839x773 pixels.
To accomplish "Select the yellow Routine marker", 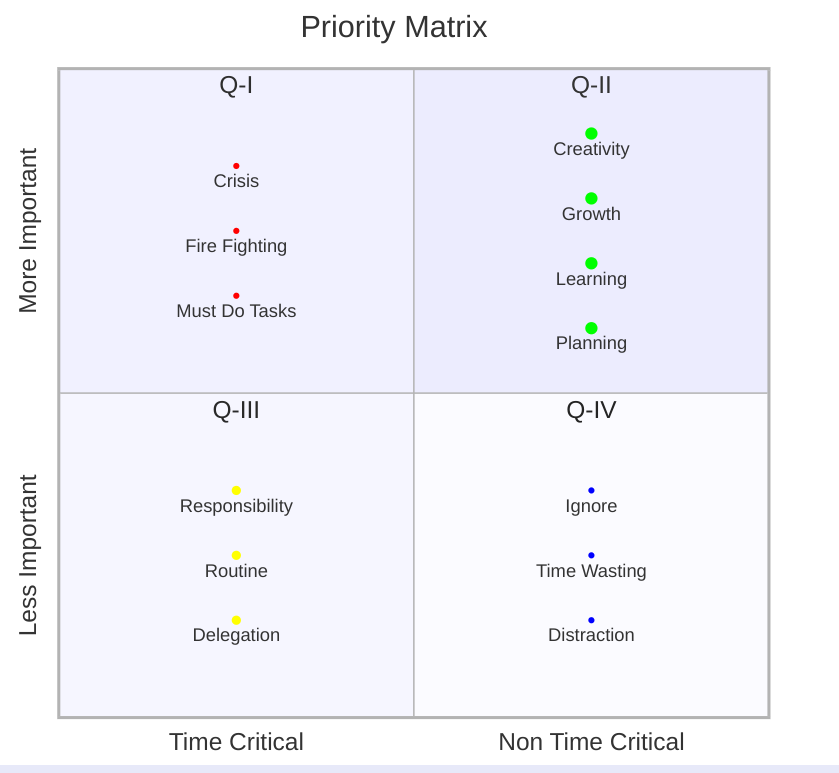I will coord(236,555).
